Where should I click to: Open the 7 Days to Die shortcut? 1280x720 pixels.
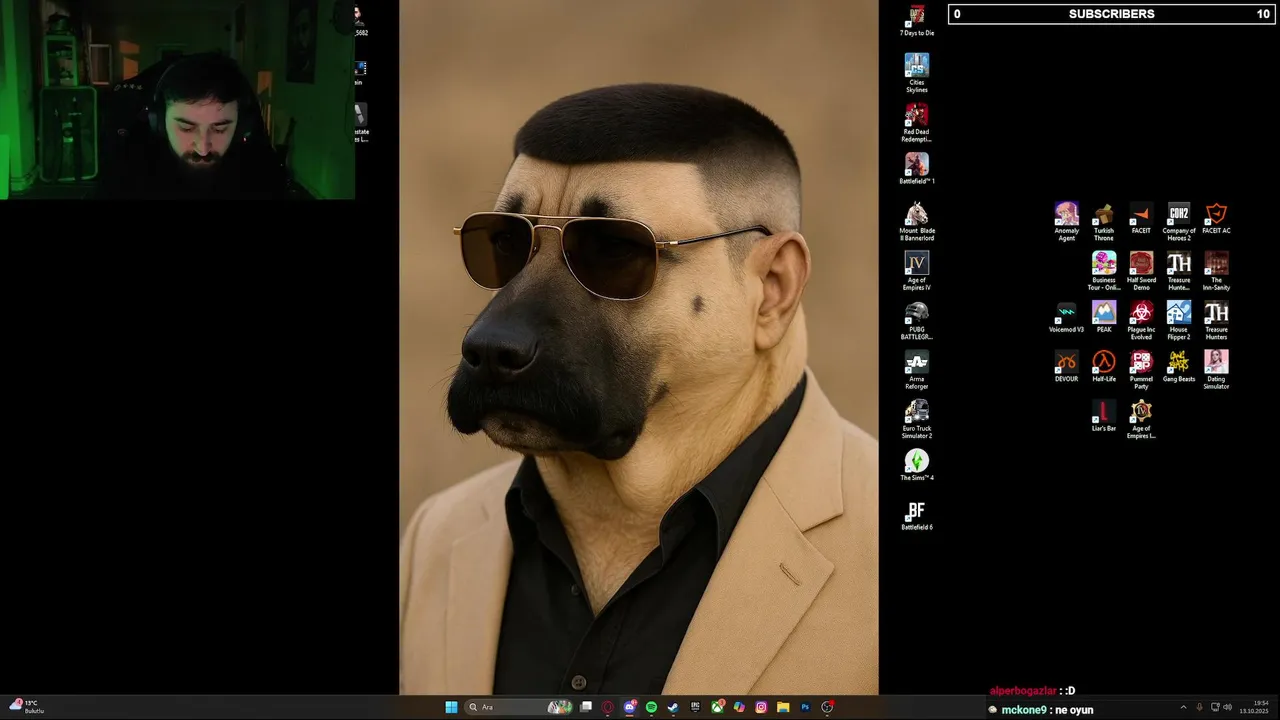point(917,21)
